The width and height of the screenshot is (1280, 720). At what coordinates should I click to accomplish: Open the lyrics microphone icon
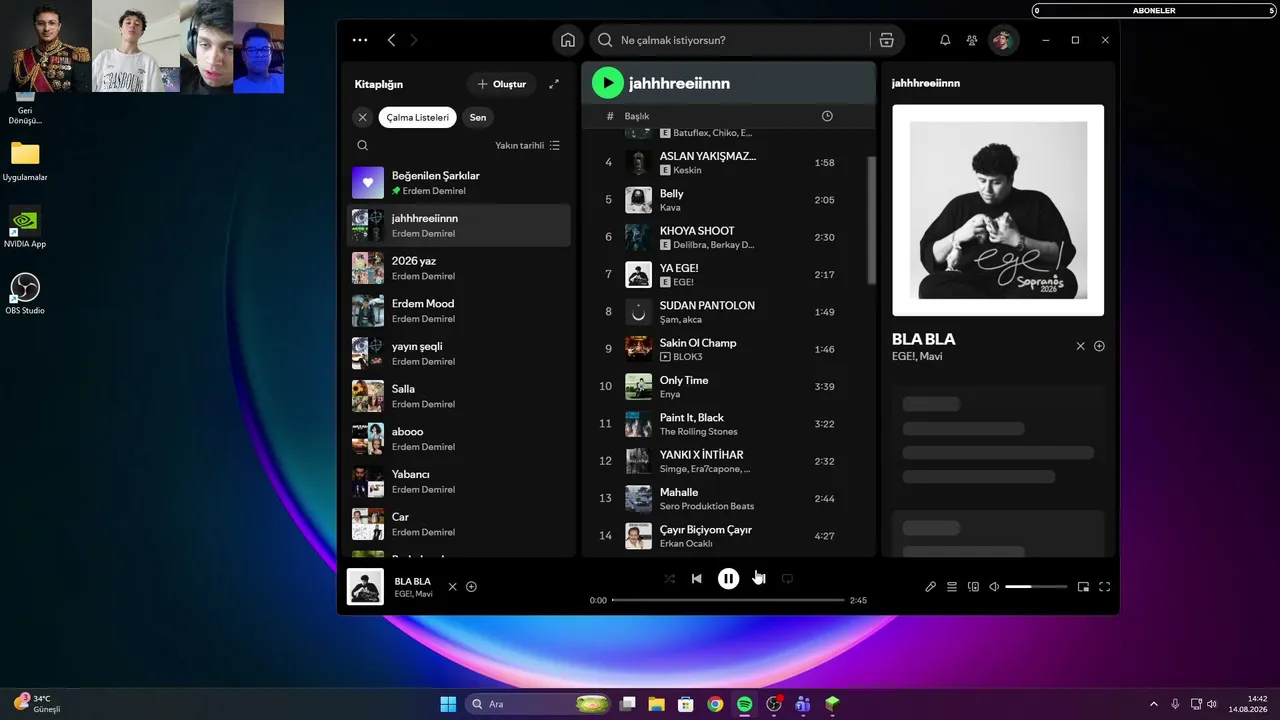(x=930, y=587)
